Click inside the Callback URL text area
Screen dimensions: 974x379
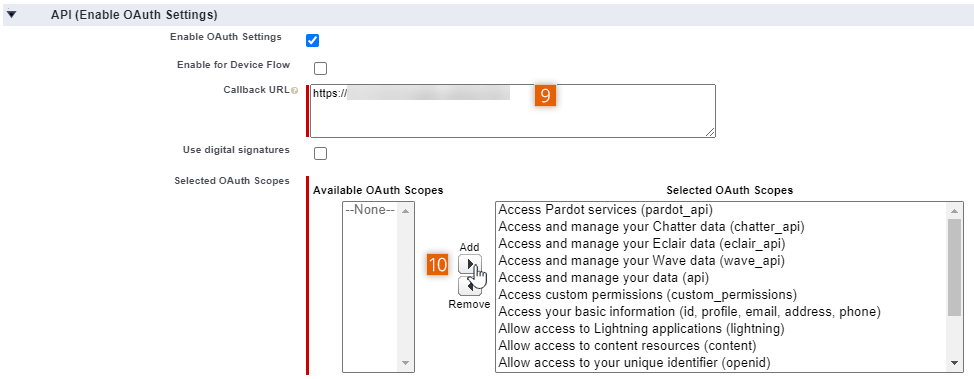pos(512,111)
